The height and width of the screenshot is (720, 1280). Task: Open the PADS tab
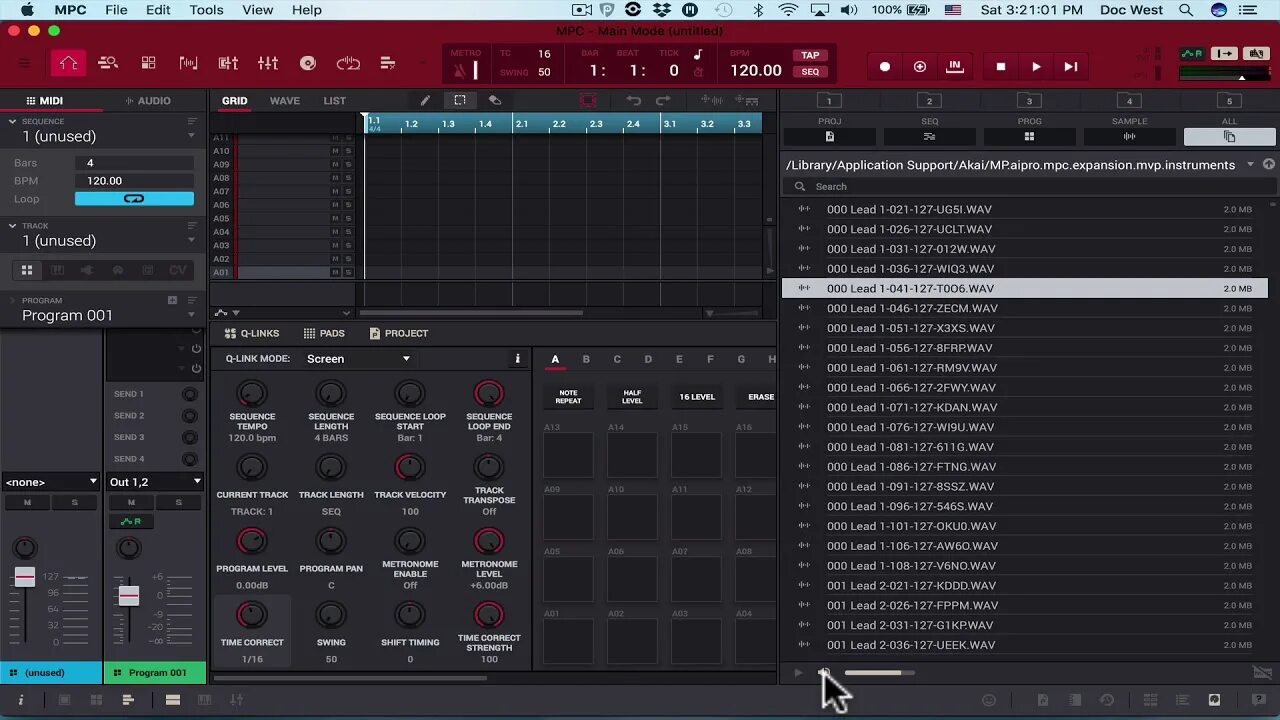pyautogui.click(x=324, y=333)
